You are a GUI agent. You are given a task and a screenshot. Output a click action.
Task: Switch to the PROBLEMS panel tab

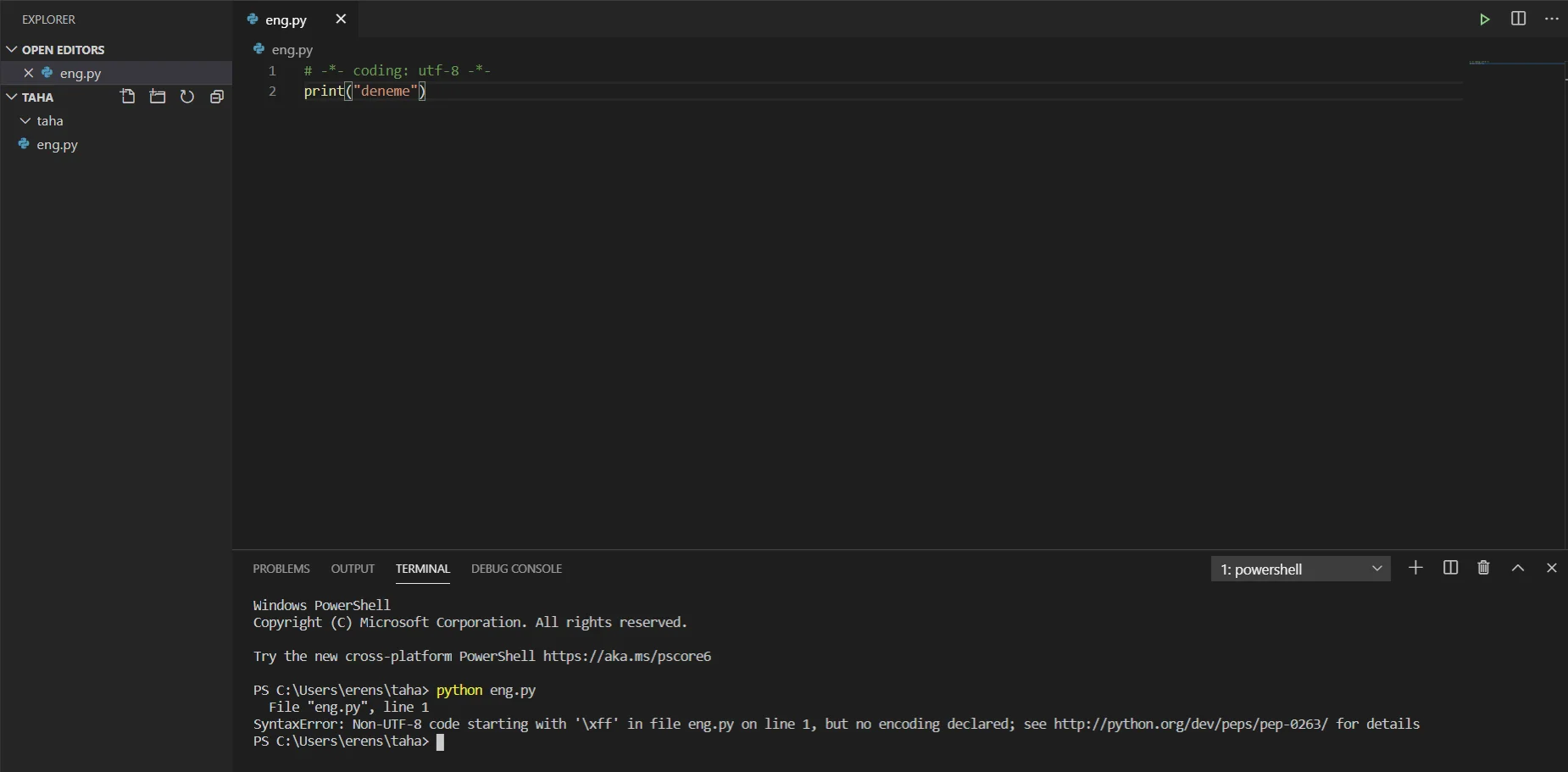point(281,569)
